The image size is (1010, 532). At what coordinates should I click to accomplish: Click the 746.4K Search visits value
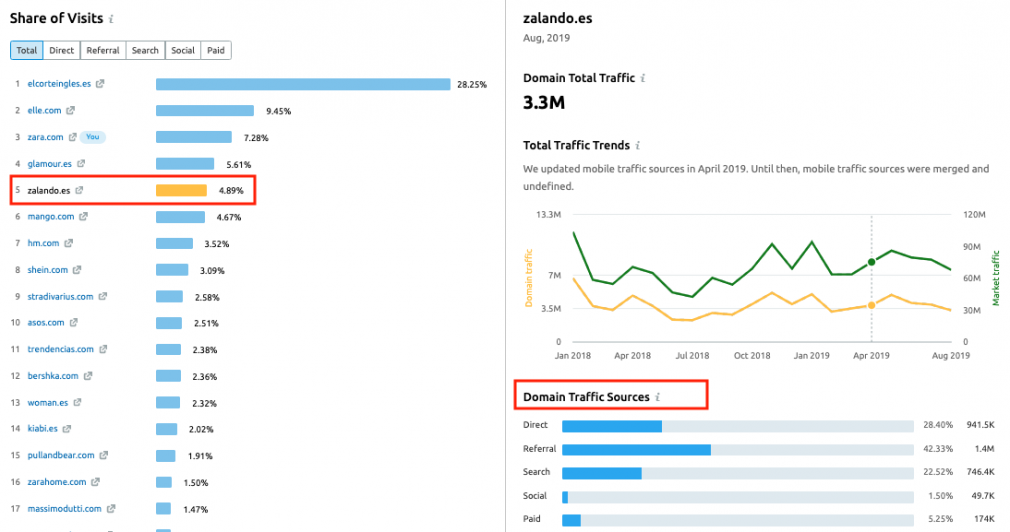tap(980, 472)
